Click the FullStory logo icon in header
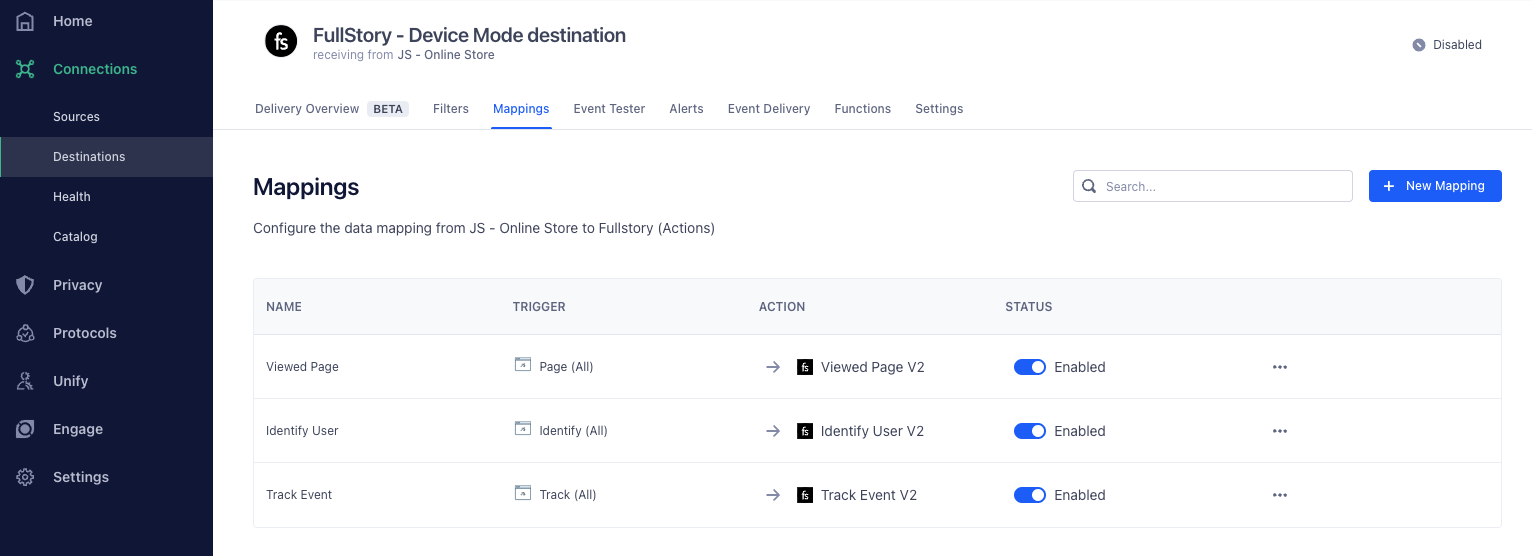 pos(281,42)
